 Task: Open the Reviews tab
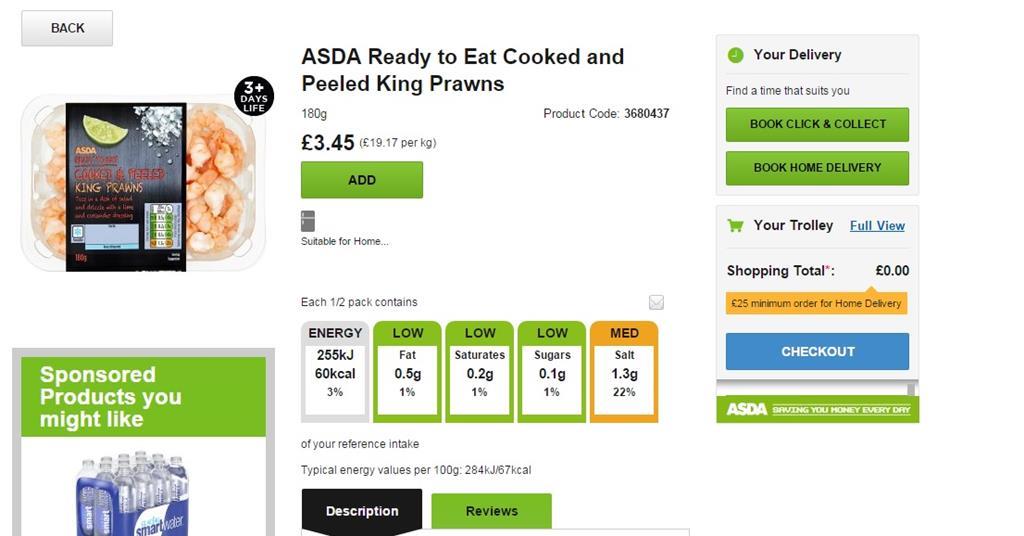point(491,511)
